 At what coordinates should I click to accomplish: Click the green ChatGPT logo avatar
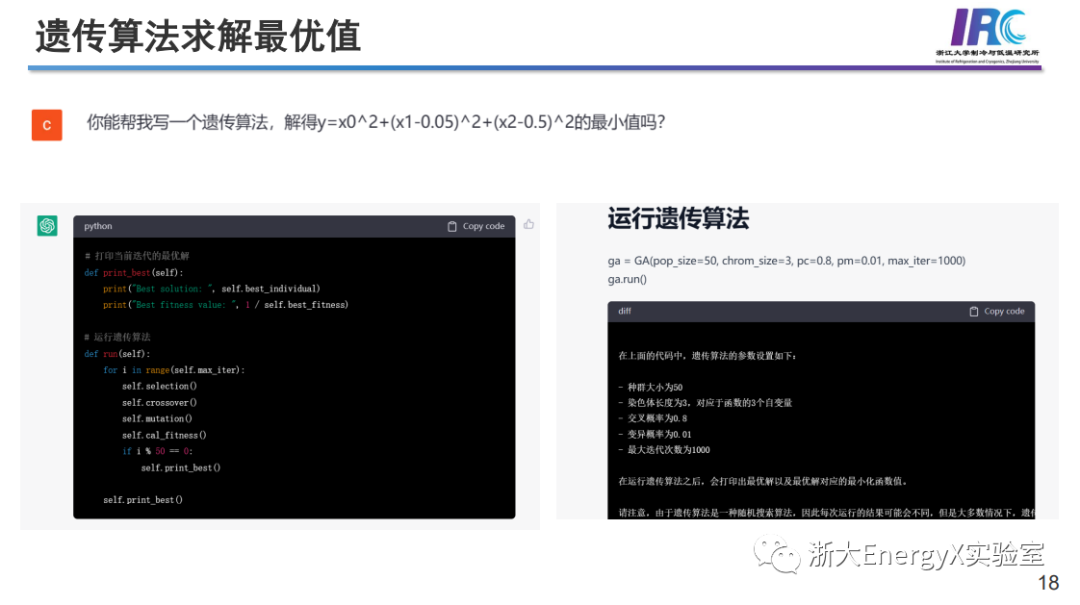tap(47, 226)
